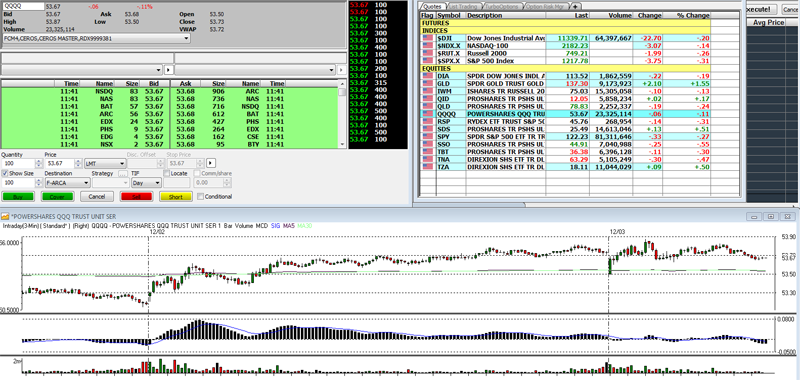Open the Strategy ellipsis button
The height and width of the screenshot is (380, 800).
(x=122, y=173)
